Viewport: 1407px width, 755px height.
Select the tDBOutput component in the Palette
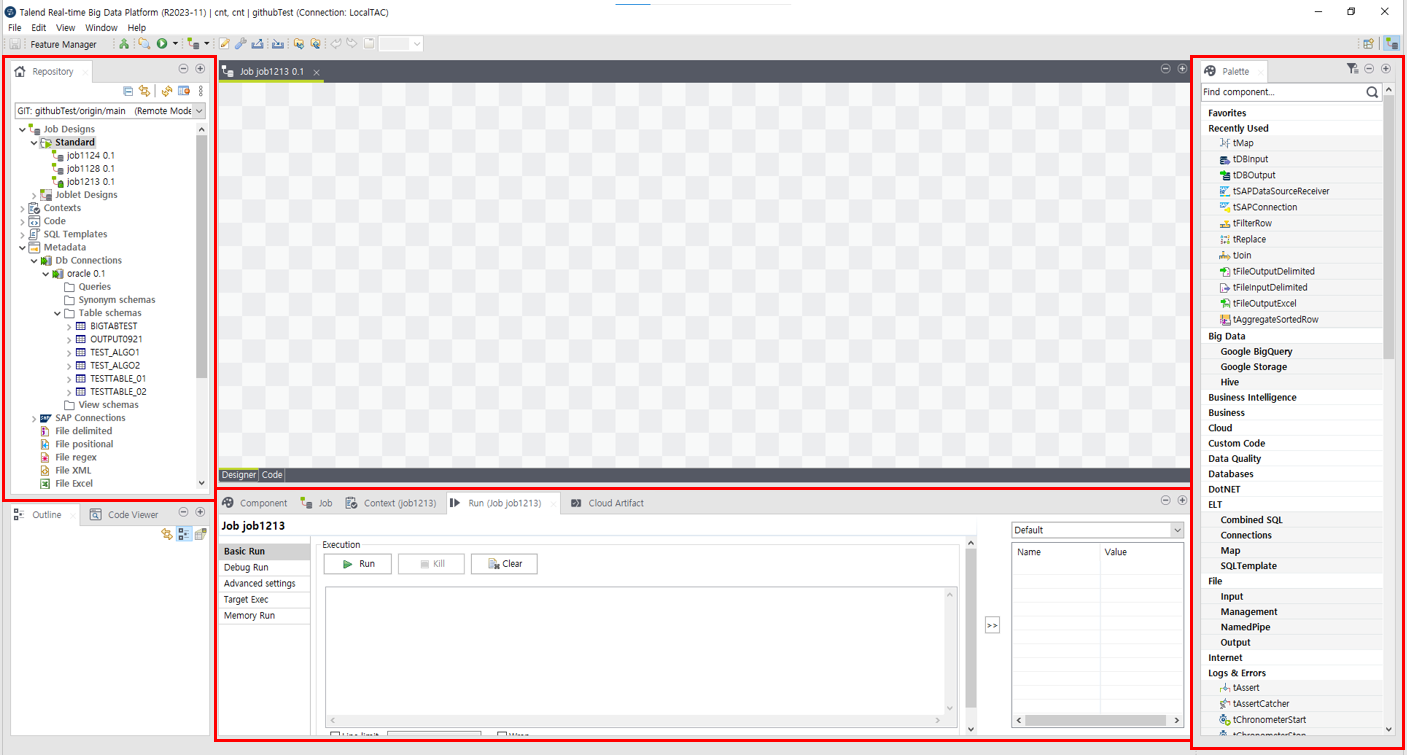pyautogui.click(x=1254, y=175)
